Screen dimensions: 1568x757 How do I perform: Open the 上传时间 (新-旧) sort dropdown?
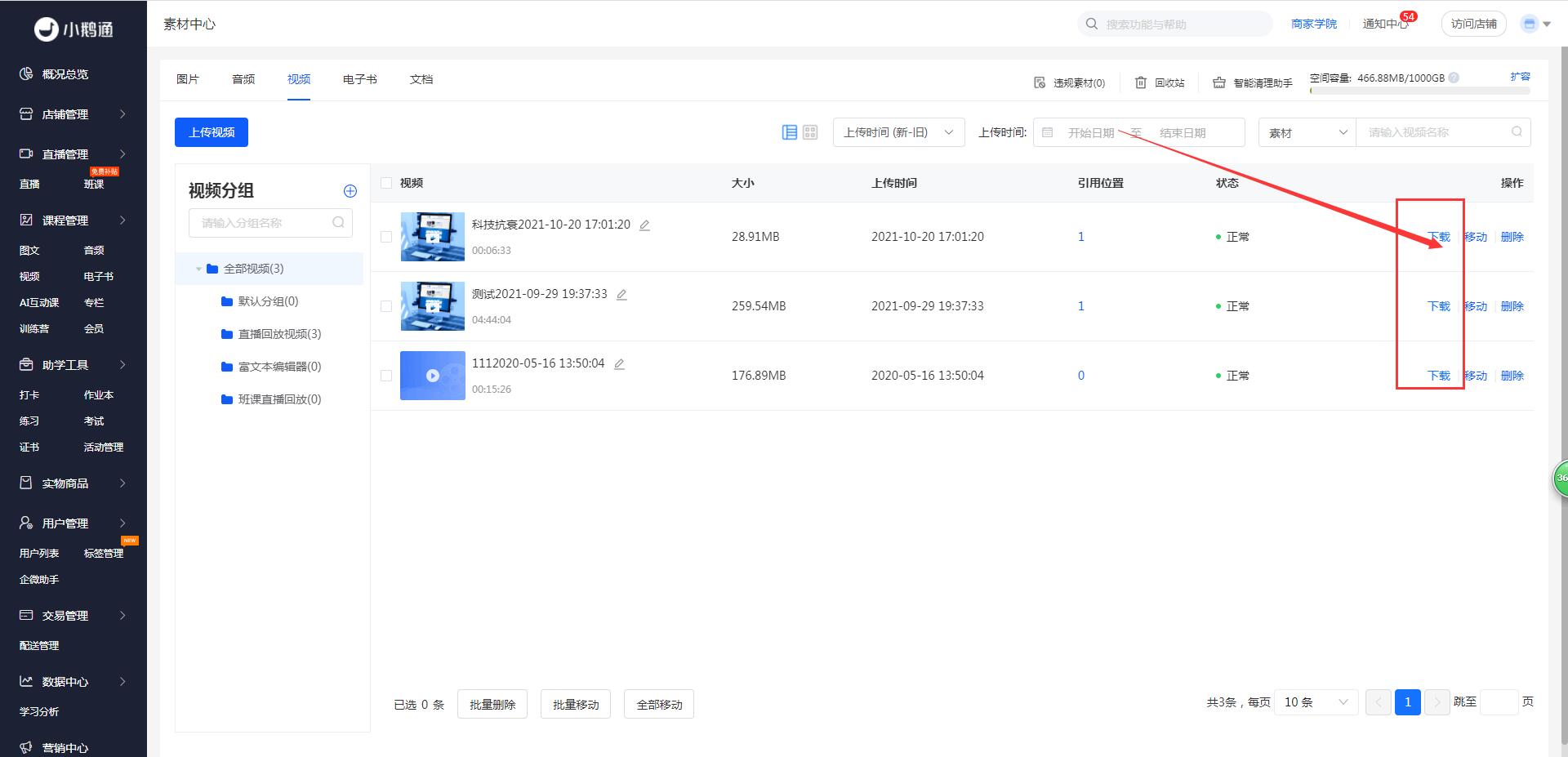[x=898, y=132]
